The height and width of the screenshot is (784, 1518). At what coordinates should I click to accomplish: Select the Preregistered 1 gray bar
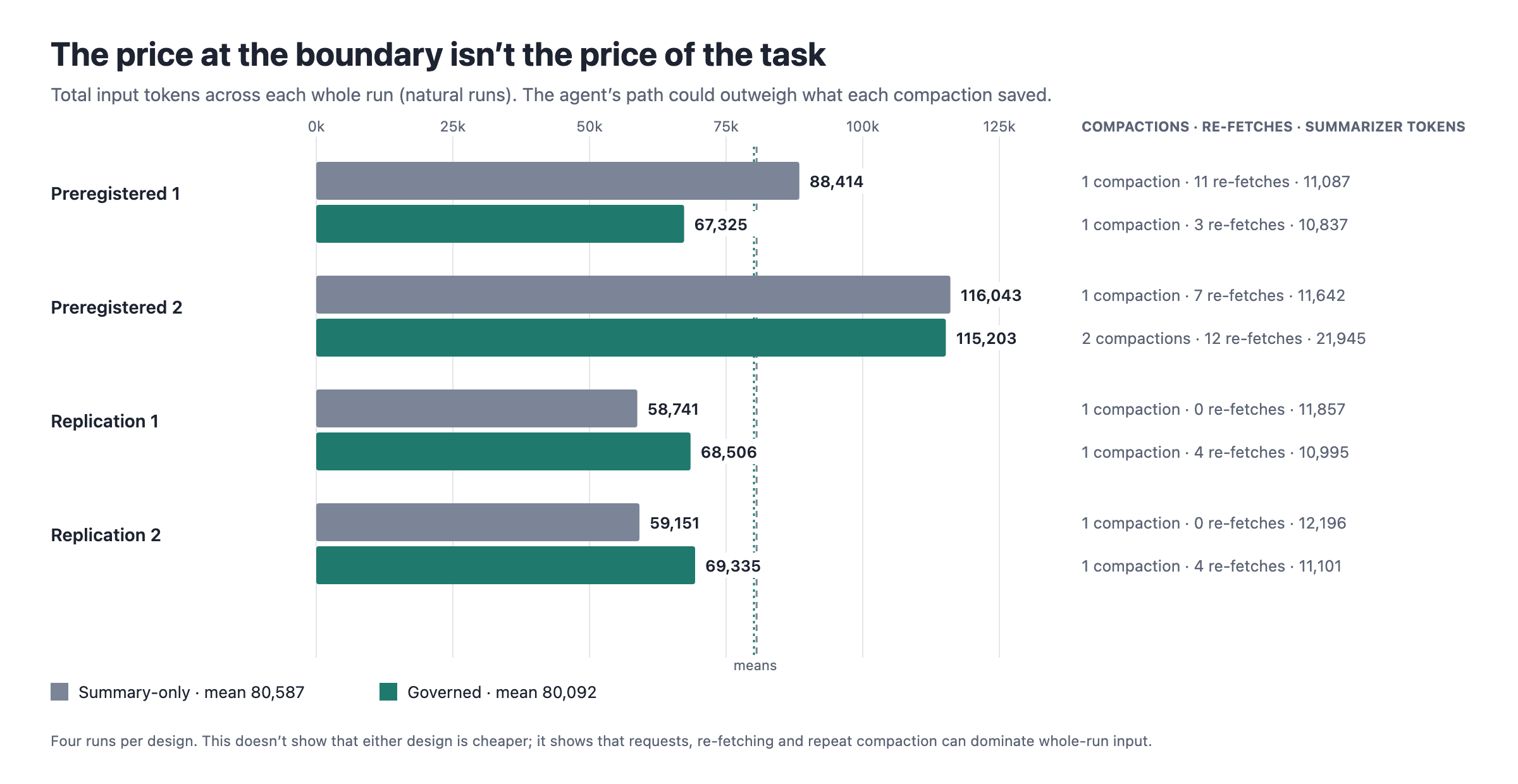pyautogui.click(x=557, y=181)
